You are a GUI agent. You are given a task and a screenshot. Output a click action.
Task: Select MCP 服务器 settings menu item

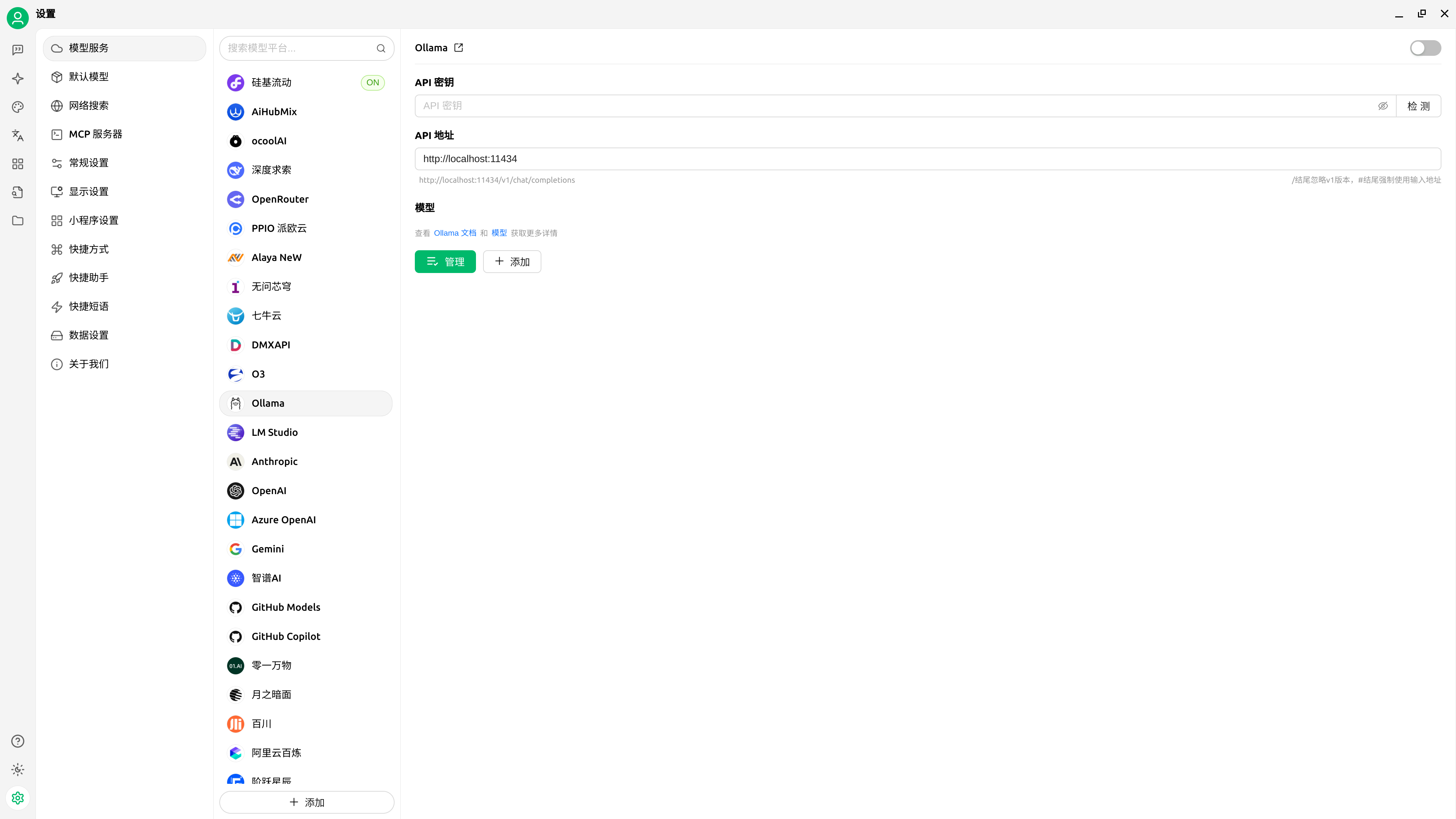96,134
